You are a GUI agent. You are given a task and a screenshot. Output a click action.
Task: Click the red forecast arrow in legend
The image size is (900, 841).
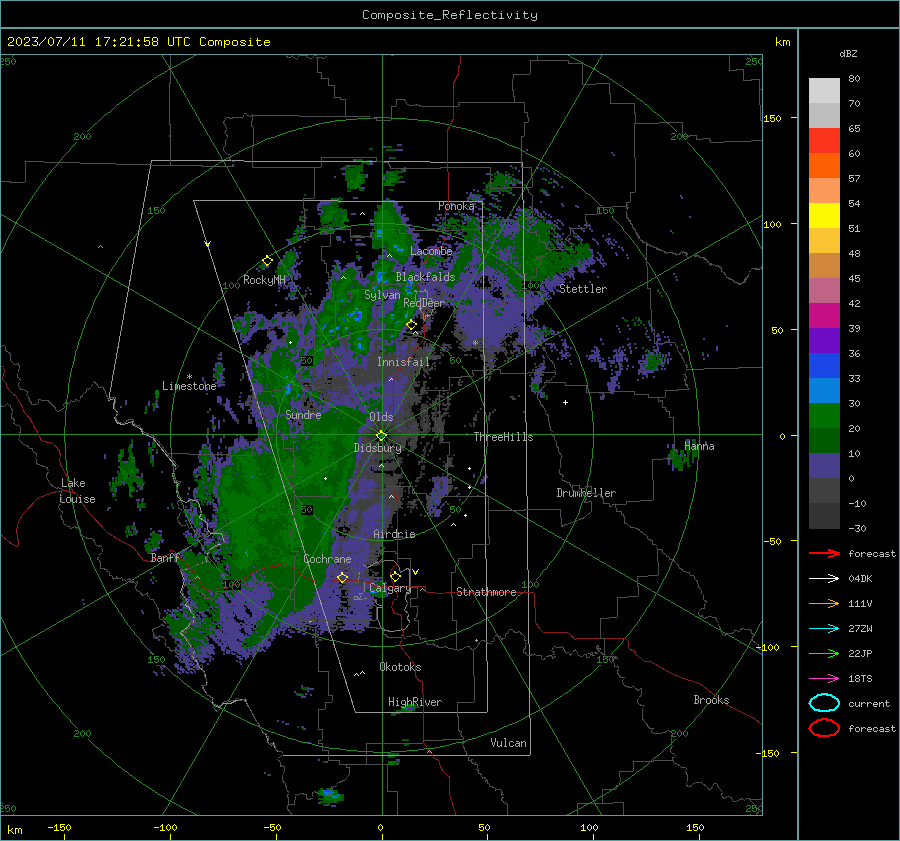coord(824,553)
